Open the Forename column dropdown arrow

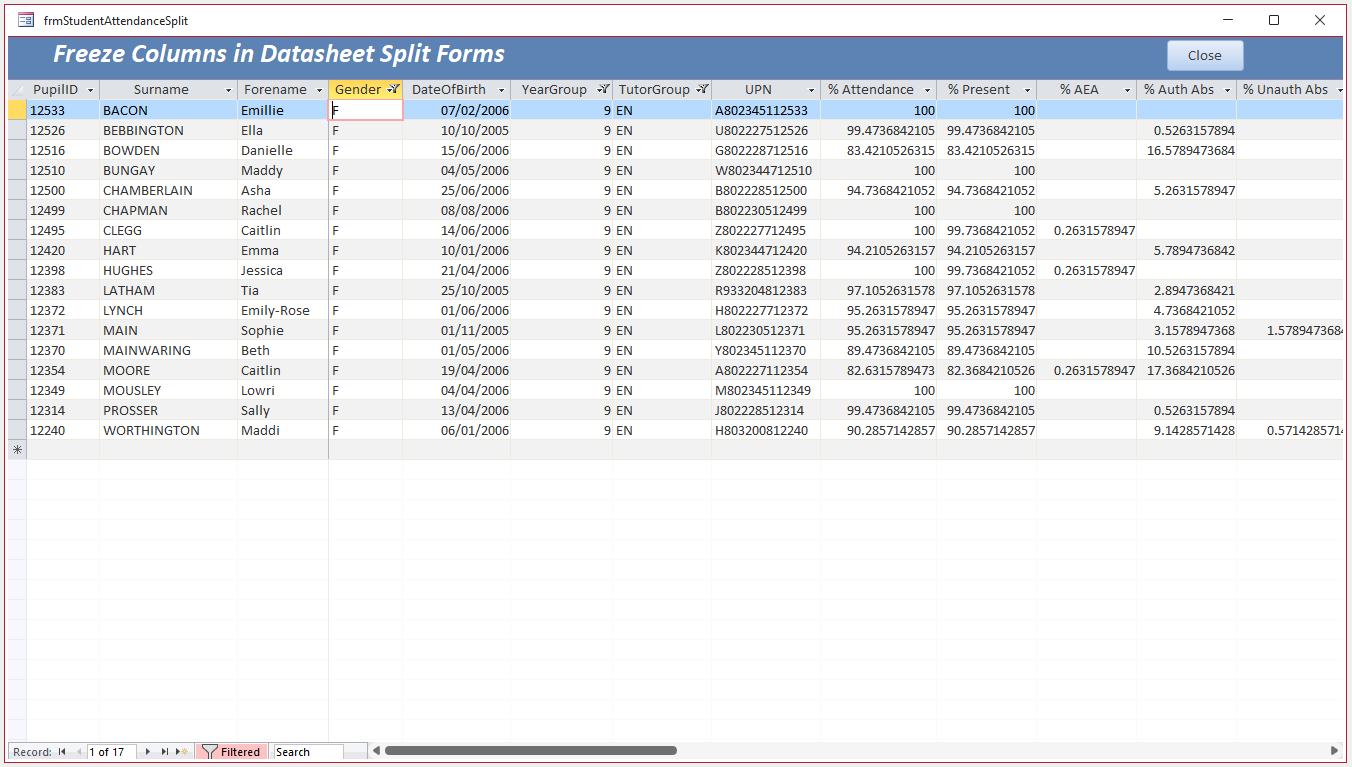pyautogui.click(x=319, y=90)
